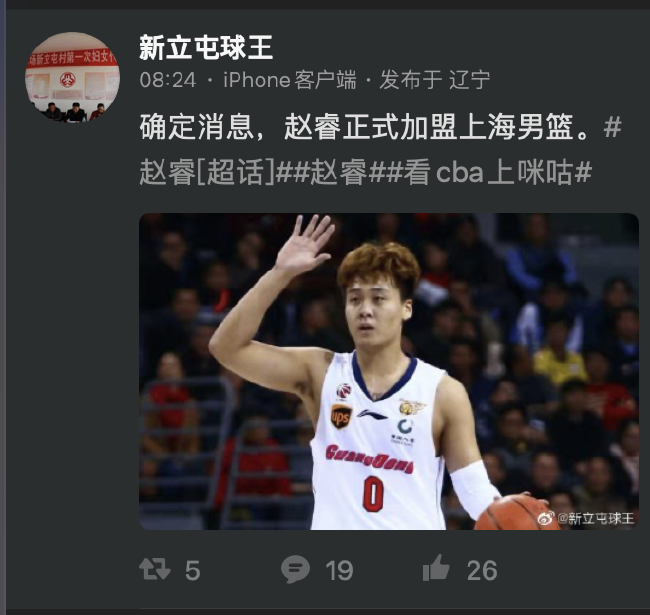Open the middle #赵睿# hashtag

pos(339,172)
